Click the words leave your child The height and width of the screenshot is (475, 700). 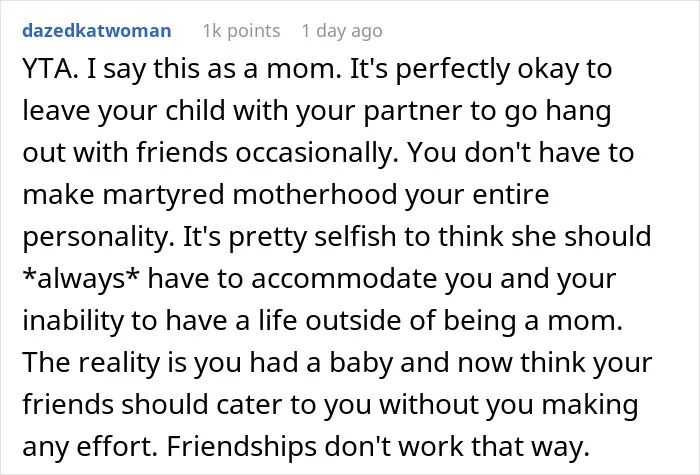124,111
